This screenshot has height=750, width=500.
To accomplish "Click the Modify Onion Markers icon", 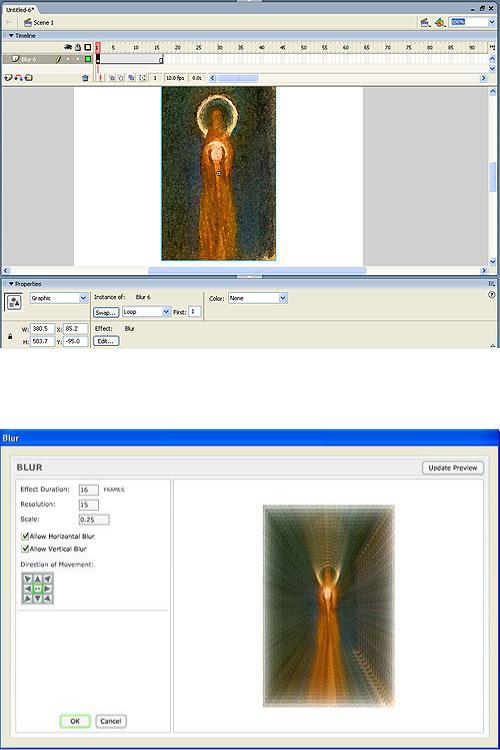I will [142, 77].
